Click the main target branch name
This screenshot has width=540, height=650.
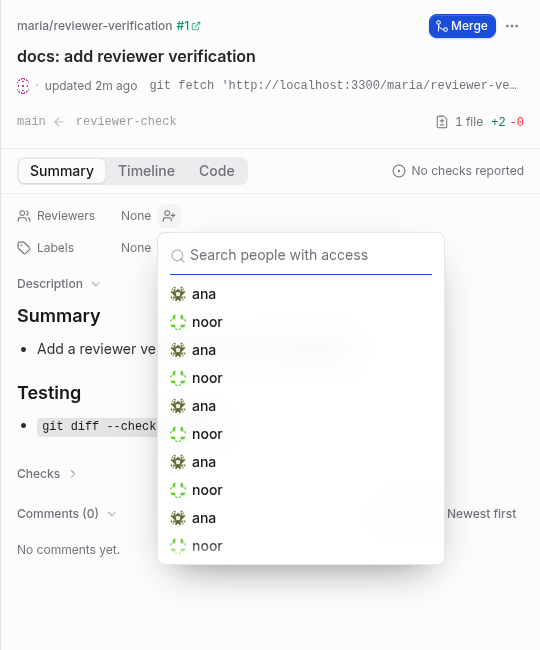coord(31,121)
